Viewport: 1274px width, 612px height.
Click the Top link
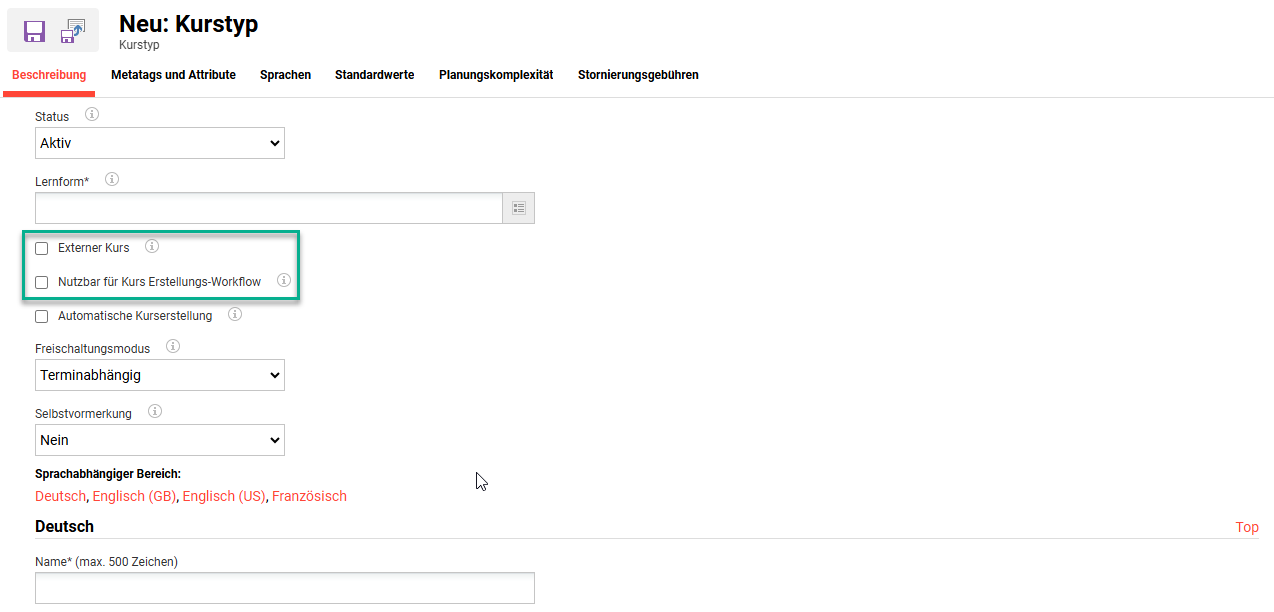pyautogui.click(x=1247, y=527)
